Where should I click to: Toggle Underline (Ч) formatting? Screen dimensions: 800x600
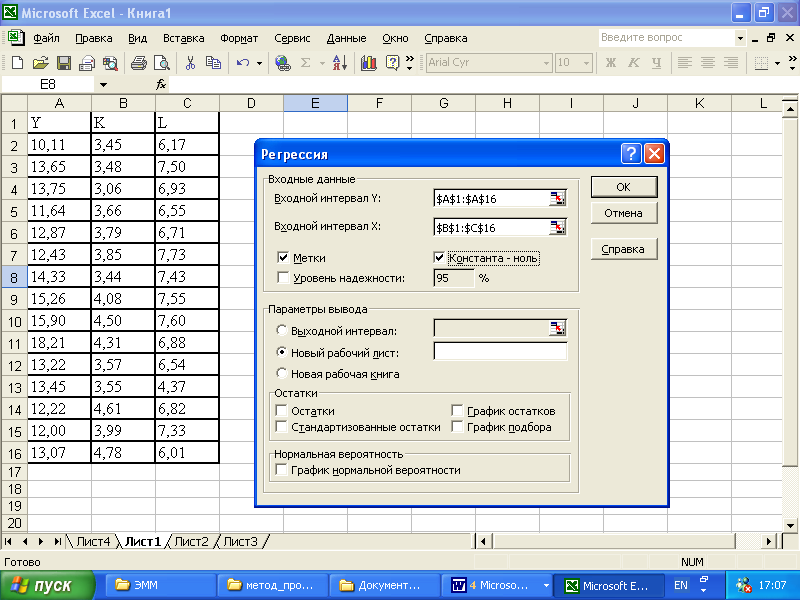point(657,63)
